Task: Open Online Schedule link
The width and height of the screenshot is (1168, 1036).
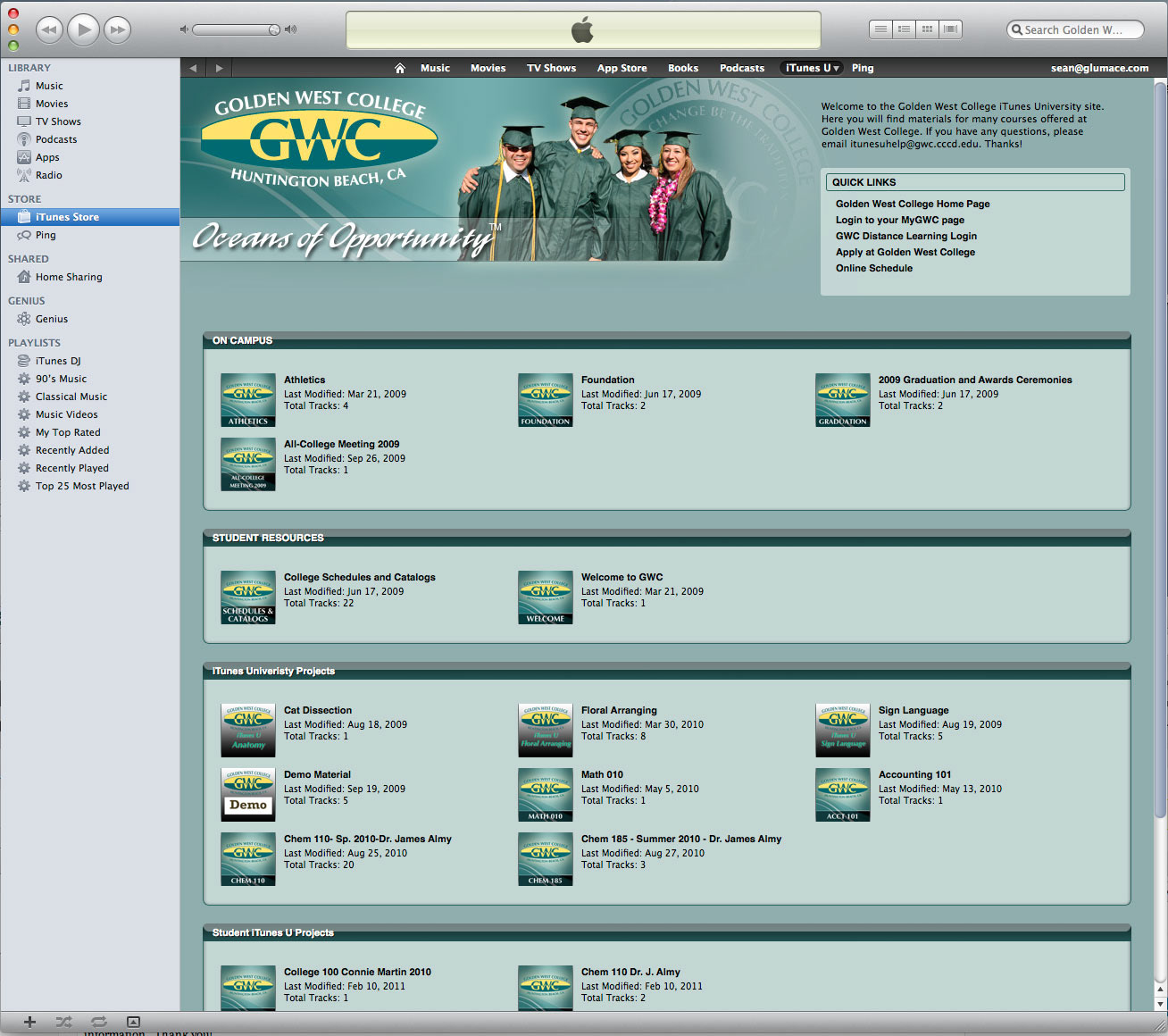Action: (874, 268)
